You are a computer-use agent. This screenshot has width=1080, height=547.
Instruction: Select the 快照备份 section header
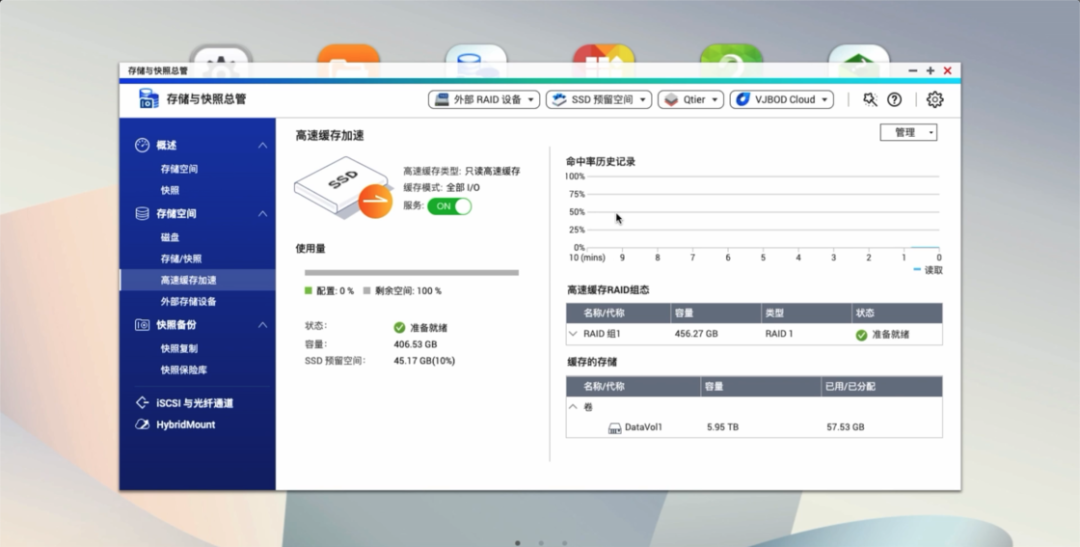tap(176, 325)
